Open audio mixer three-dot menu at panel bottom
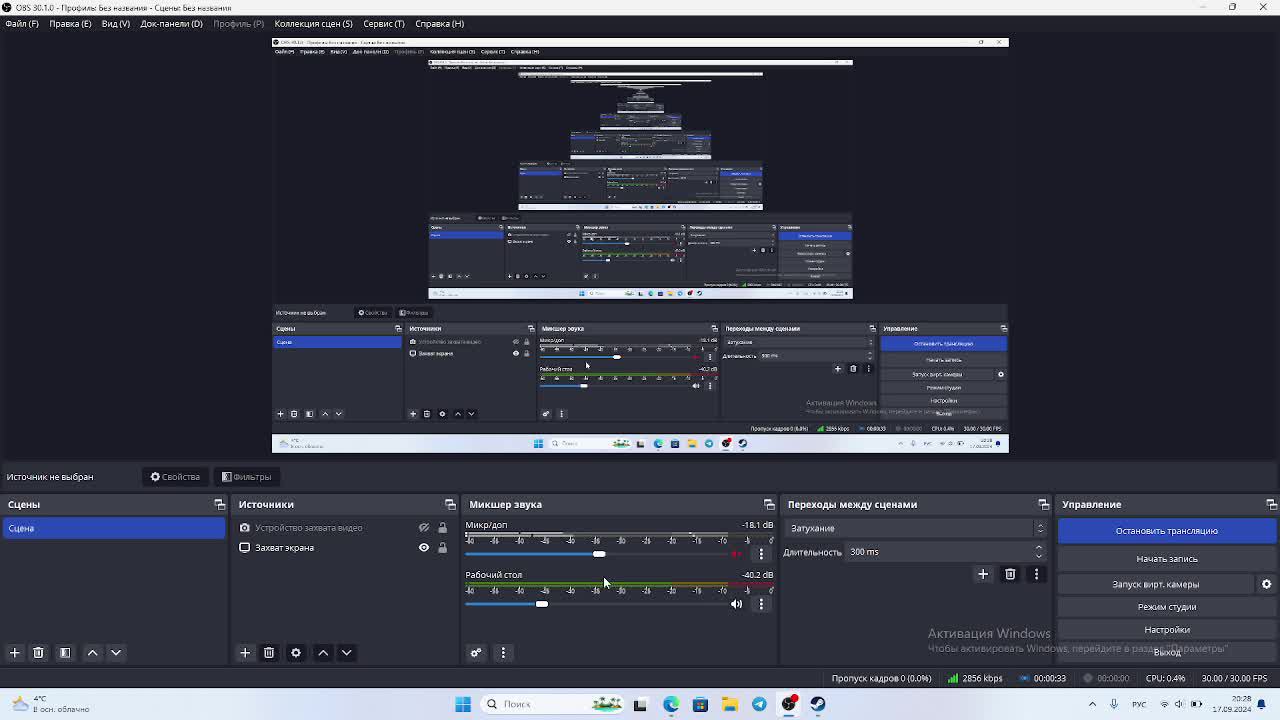 pos(503,653)
